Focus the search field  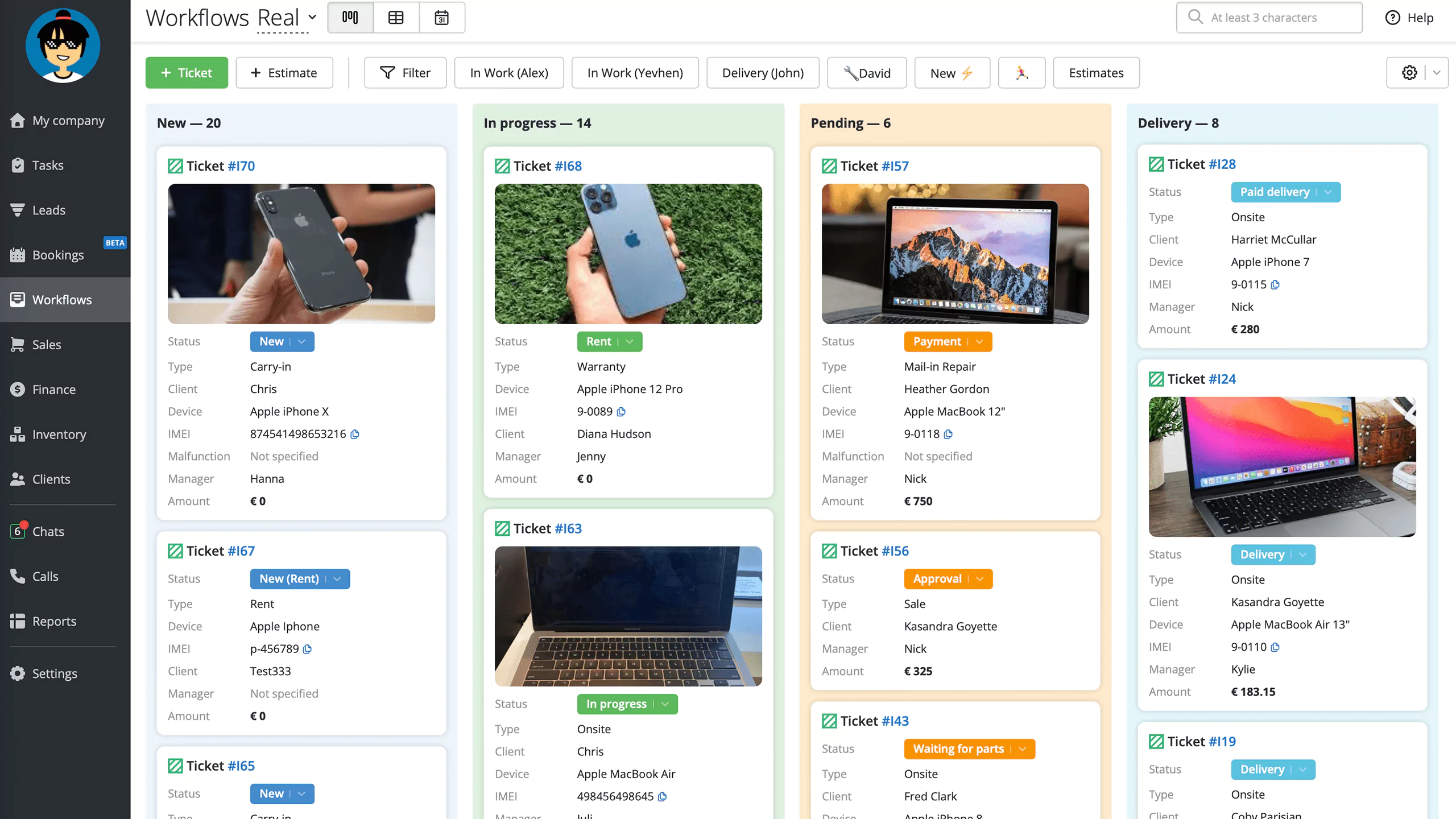pos(1269,18)
